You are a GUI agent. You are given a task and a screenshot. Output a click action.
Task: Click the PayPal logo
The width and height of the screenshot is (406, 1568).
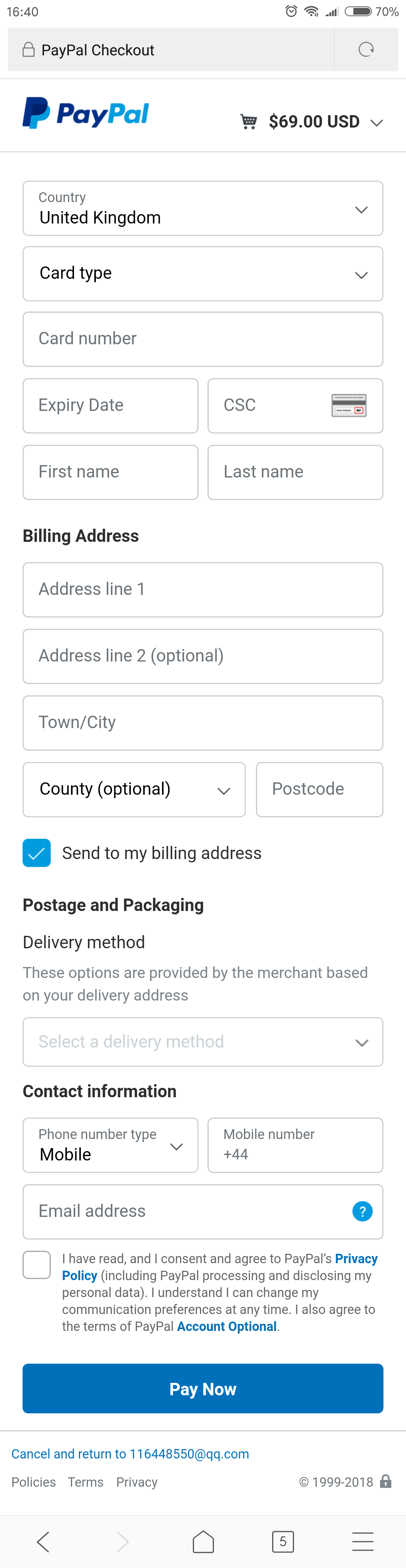coord(86,113)
